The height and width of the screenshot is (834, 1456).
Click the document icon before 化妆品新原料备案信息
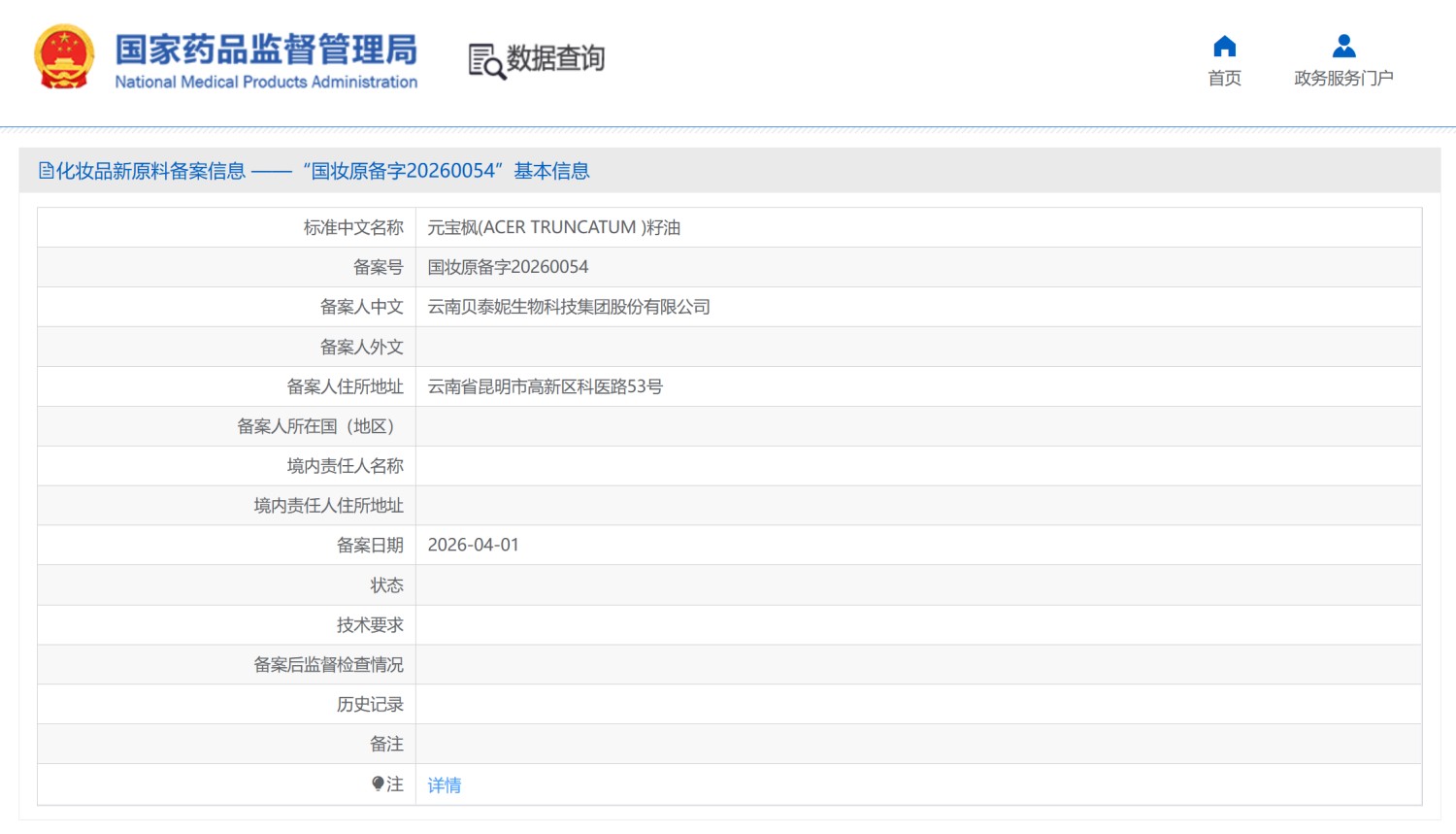click(46, 171)
